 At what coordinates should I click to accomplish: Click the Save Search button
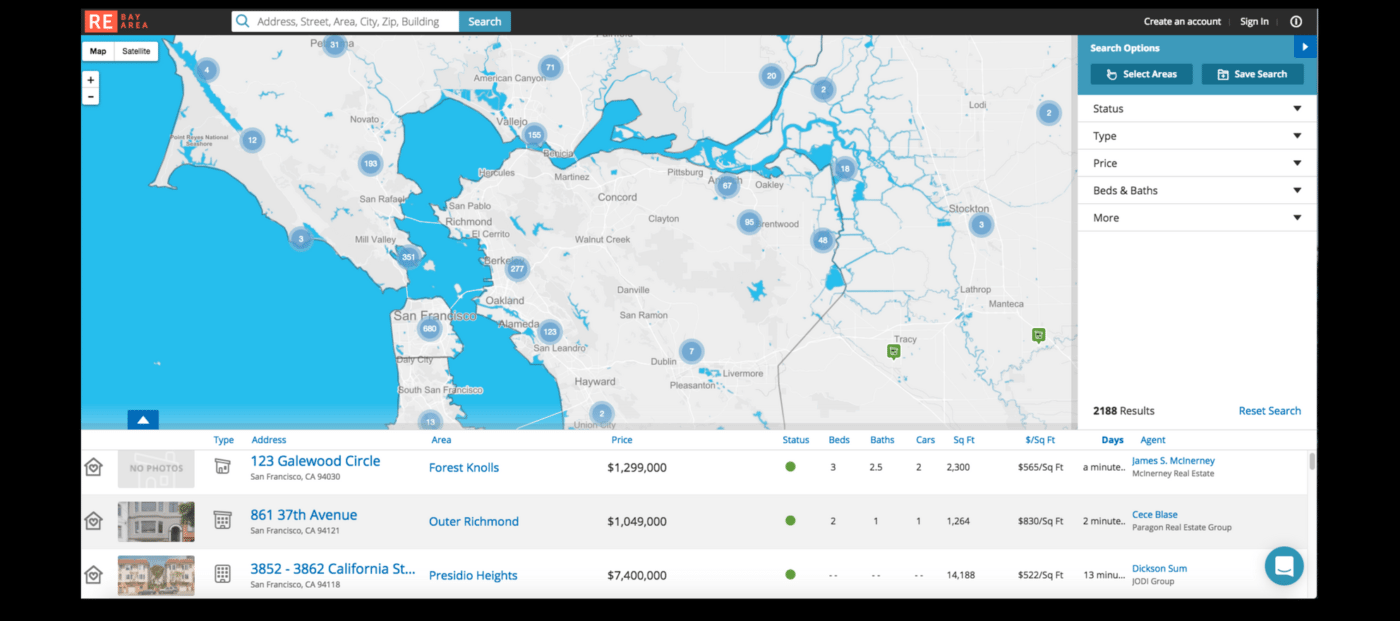(x=1252, y=74)
